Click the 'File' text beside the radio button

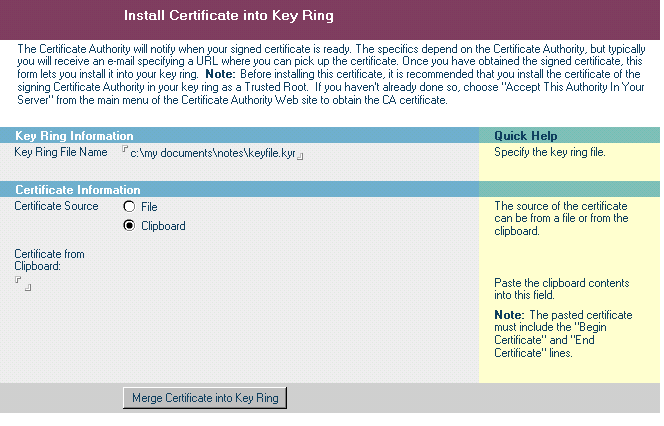[150, 207]
